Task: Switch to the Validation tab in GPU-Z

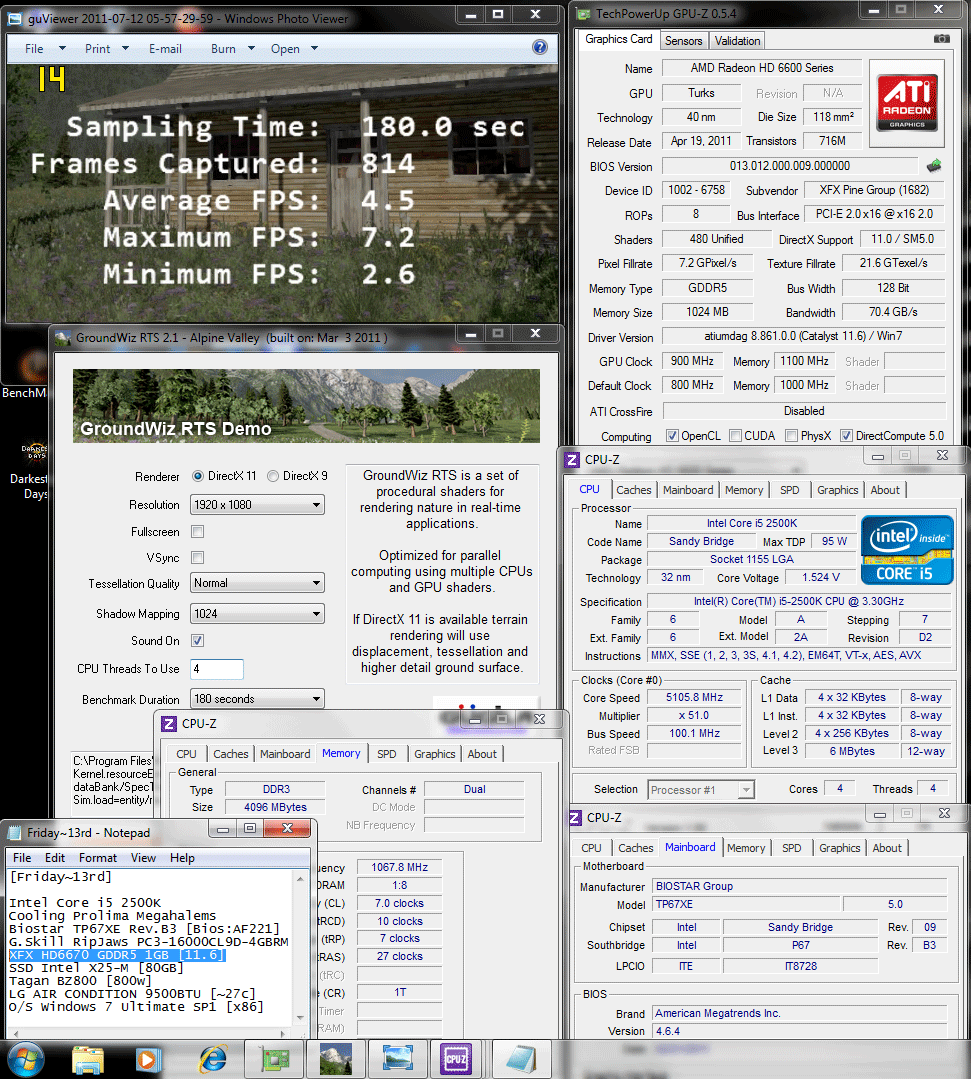Action: [x=737, y=41]
